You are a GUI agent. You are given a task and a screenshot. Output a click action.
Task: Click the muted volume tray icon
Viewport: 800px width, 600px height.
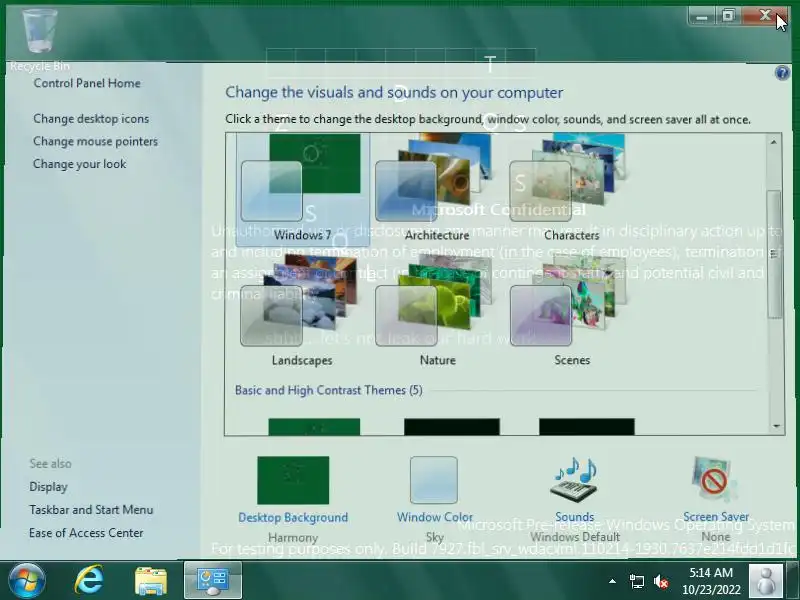(x=661, y=581)
